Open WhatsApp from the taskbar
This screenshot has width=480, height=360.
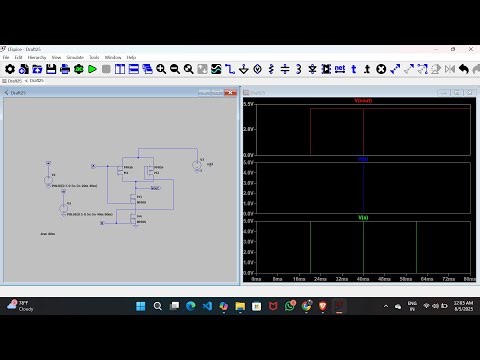290,306
